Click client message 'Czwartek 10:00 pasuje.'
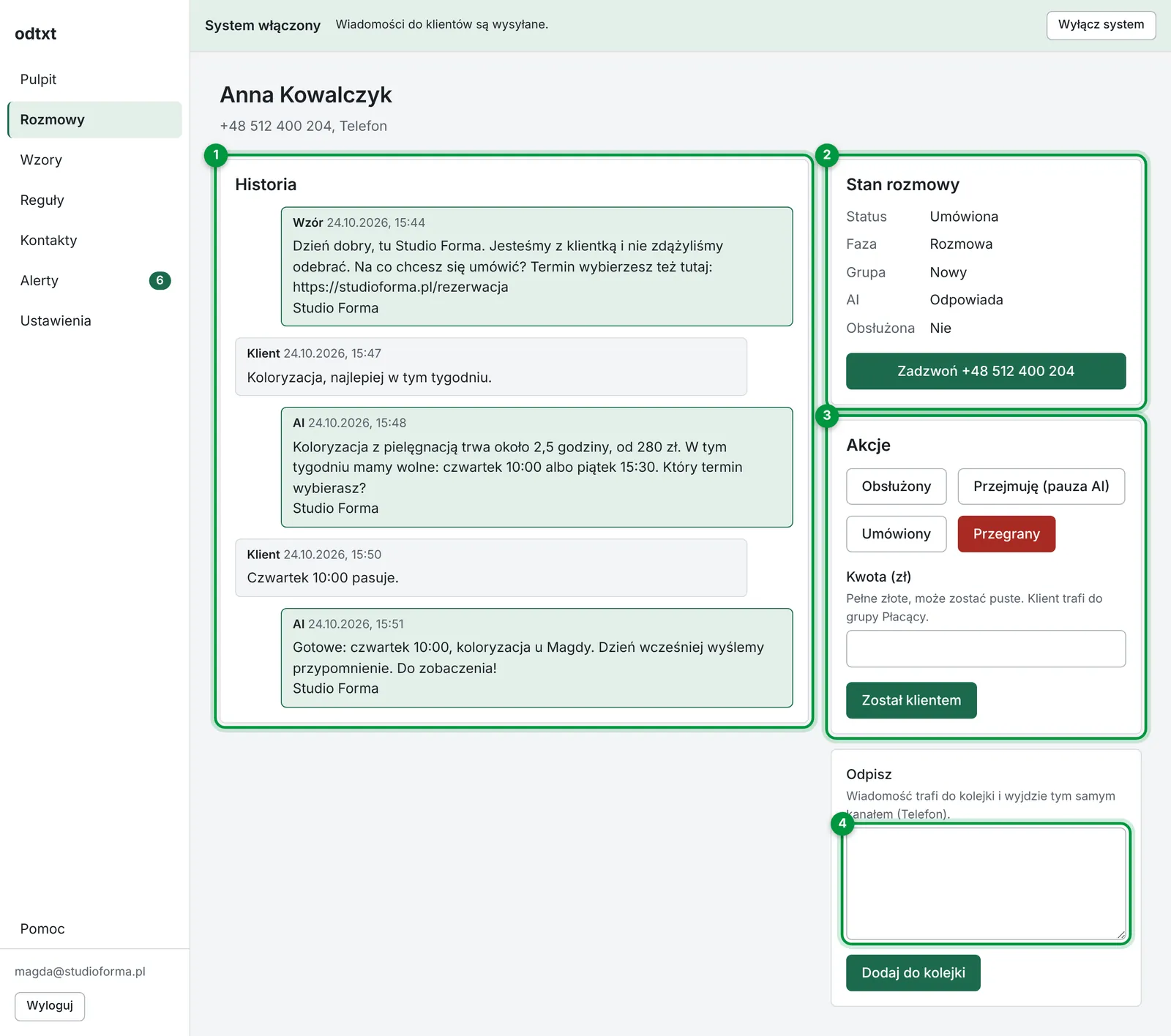The width and height of the screenshot is (1171, 1036). [491, 568]
